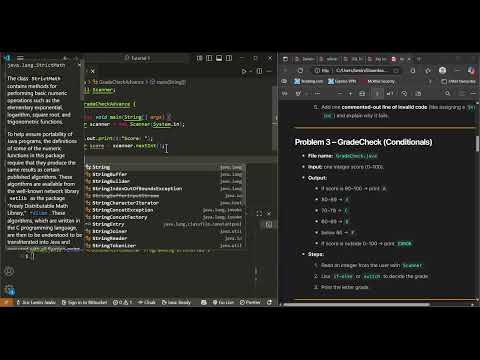This screenshot has height=360, width=480.
Task: Open the Accounts icon in activity bar
Action: pos(9,271)
